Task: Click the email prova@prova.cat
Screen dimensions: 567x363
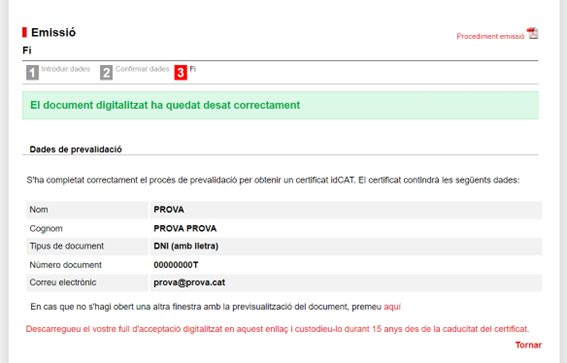Action: [x=189, y=283]
